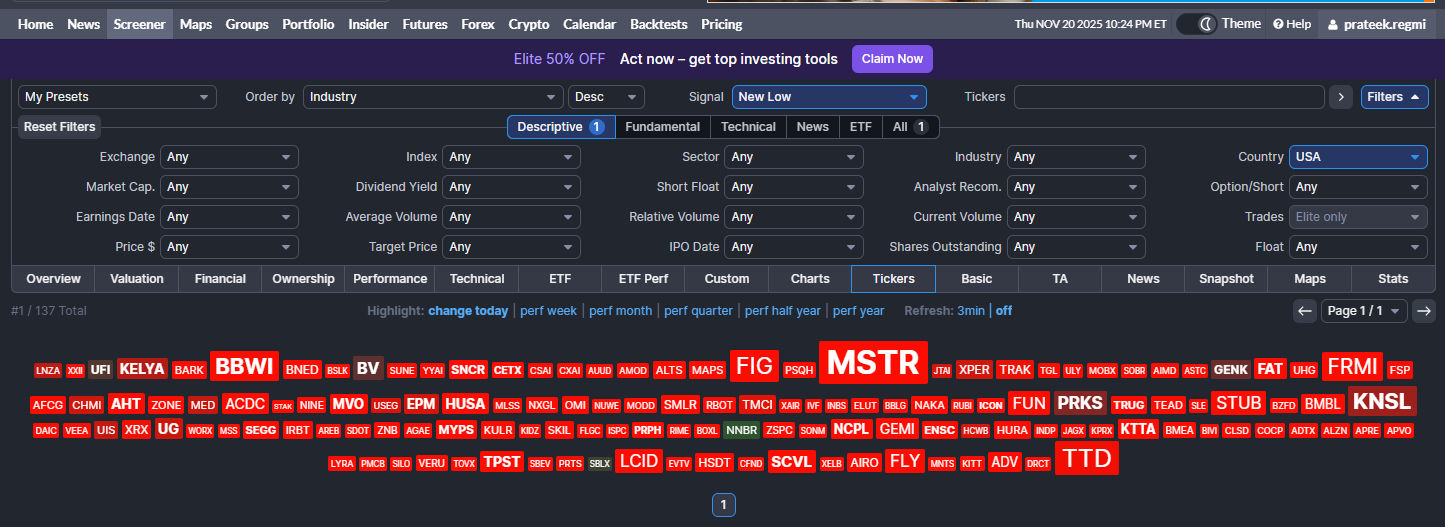Click the arrow button beside Tickers field
Screen dimensions: 1445x527
point(1341,97)
